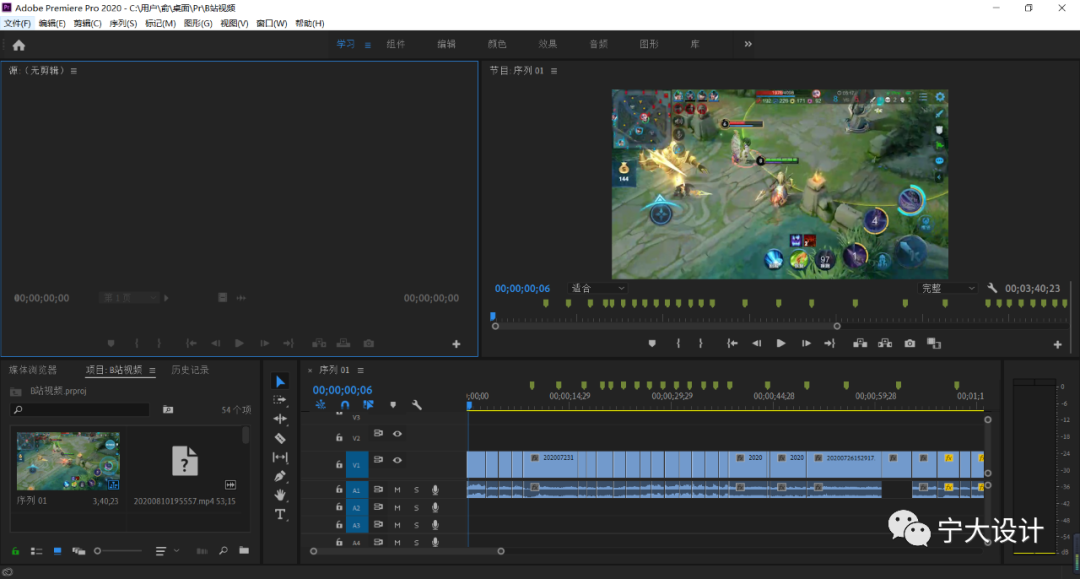Mute audio track A1
1080x579 pixels.
pyautogui.click(x=397, y=490)
